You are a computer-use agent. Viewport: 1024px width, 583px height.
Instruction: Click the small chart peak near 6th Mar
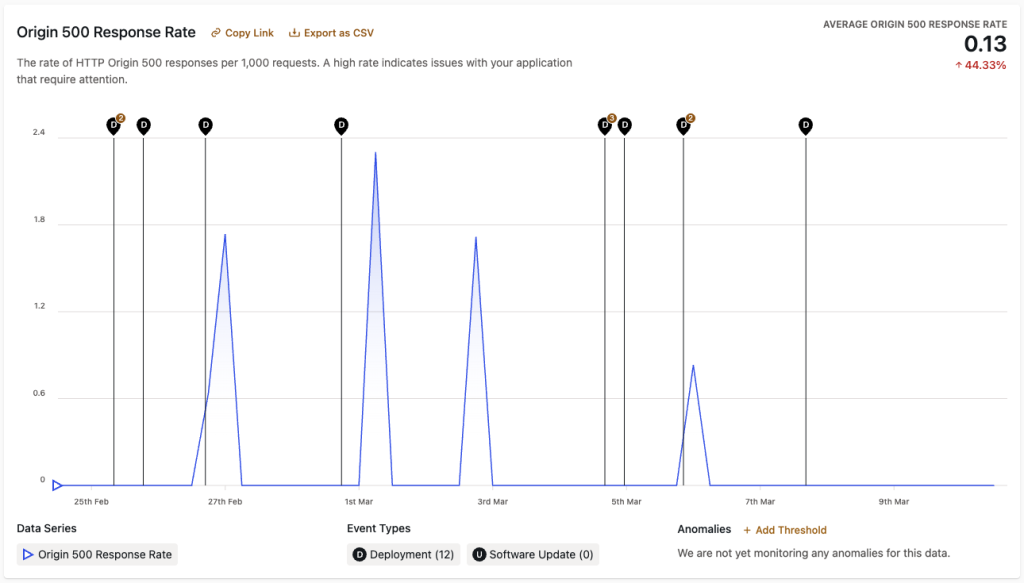[x=693, y=367]
